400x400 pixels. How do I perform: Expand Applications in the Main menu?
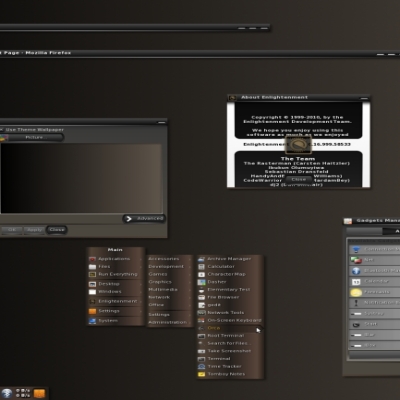point(115,259)
